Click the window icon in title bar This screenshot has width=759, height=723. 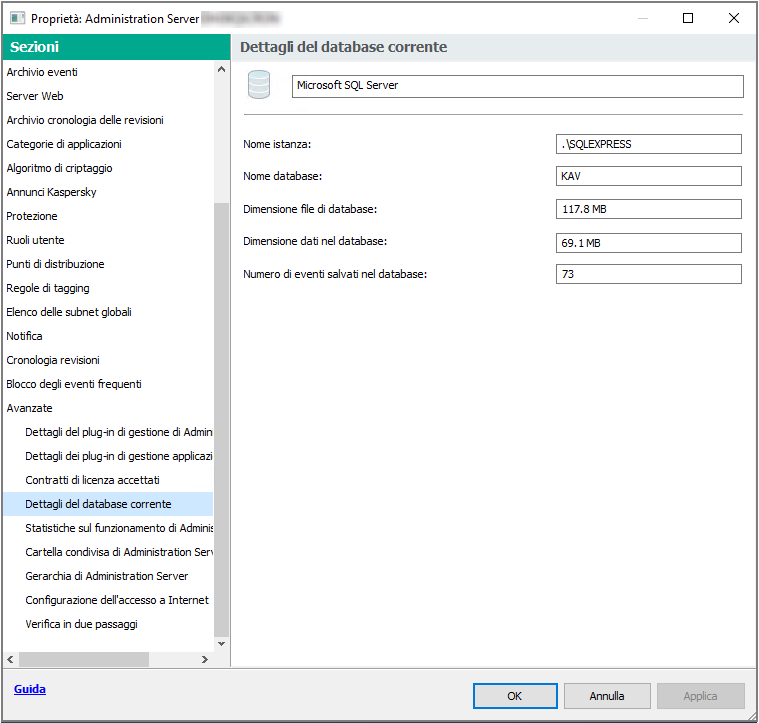tap(17, 18)
